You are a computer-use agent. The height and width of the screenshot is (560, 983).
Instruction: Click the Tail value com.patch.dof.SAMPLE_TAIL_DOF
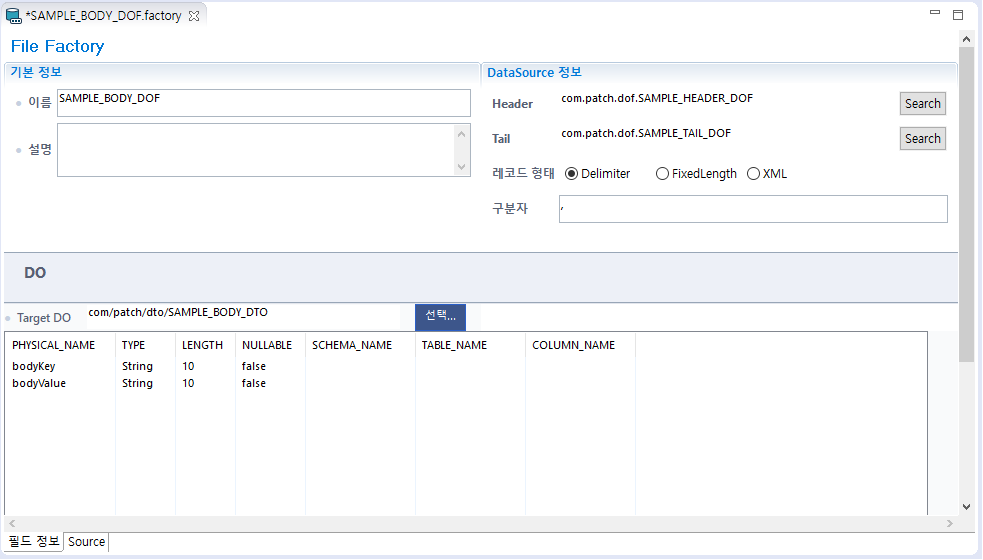pyautogui.click(x=646, y=134)
